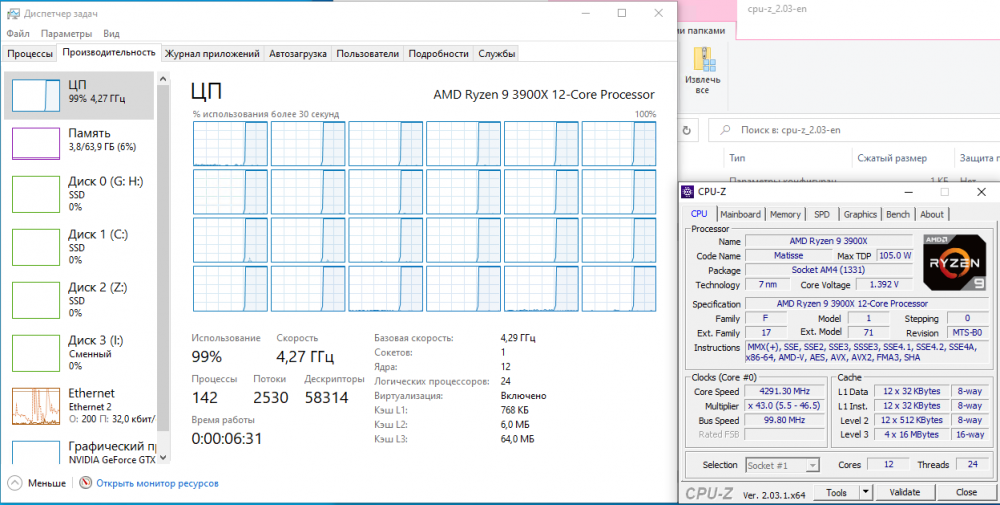Click the Ryzen 9 logo in CPU-Z
The height and width of the screenshot is (505, 1000).
953,262
